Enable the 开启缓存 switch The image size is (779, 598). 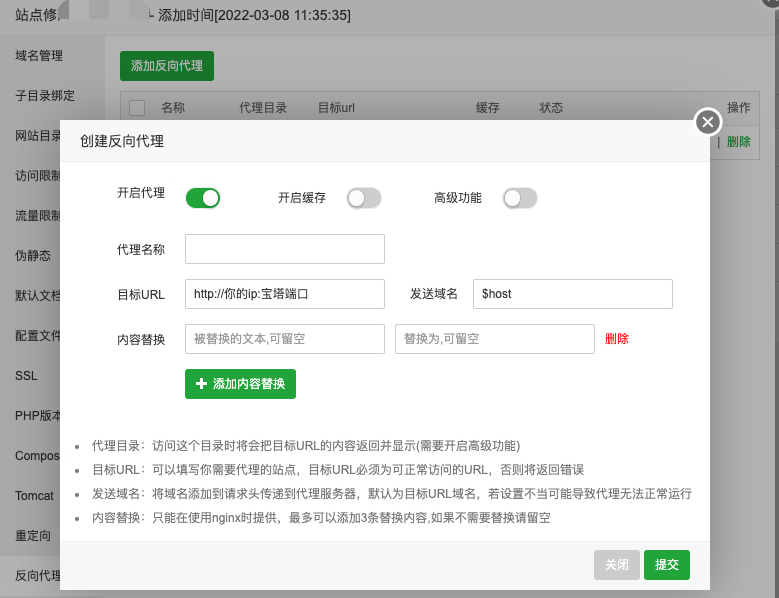(364, 198)
